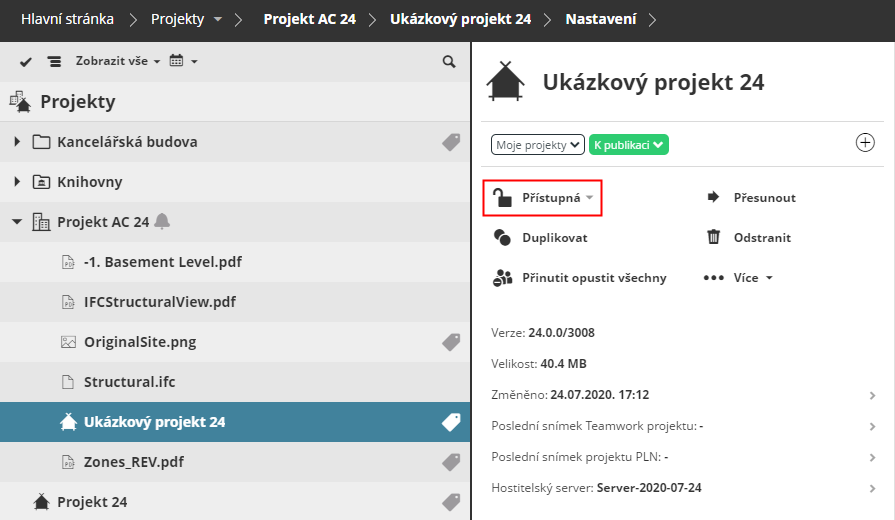Open the Zobrazit vše filter menu
Viewport: 895px width, 520px height.
pyautogui.click(x=117, y=62)
